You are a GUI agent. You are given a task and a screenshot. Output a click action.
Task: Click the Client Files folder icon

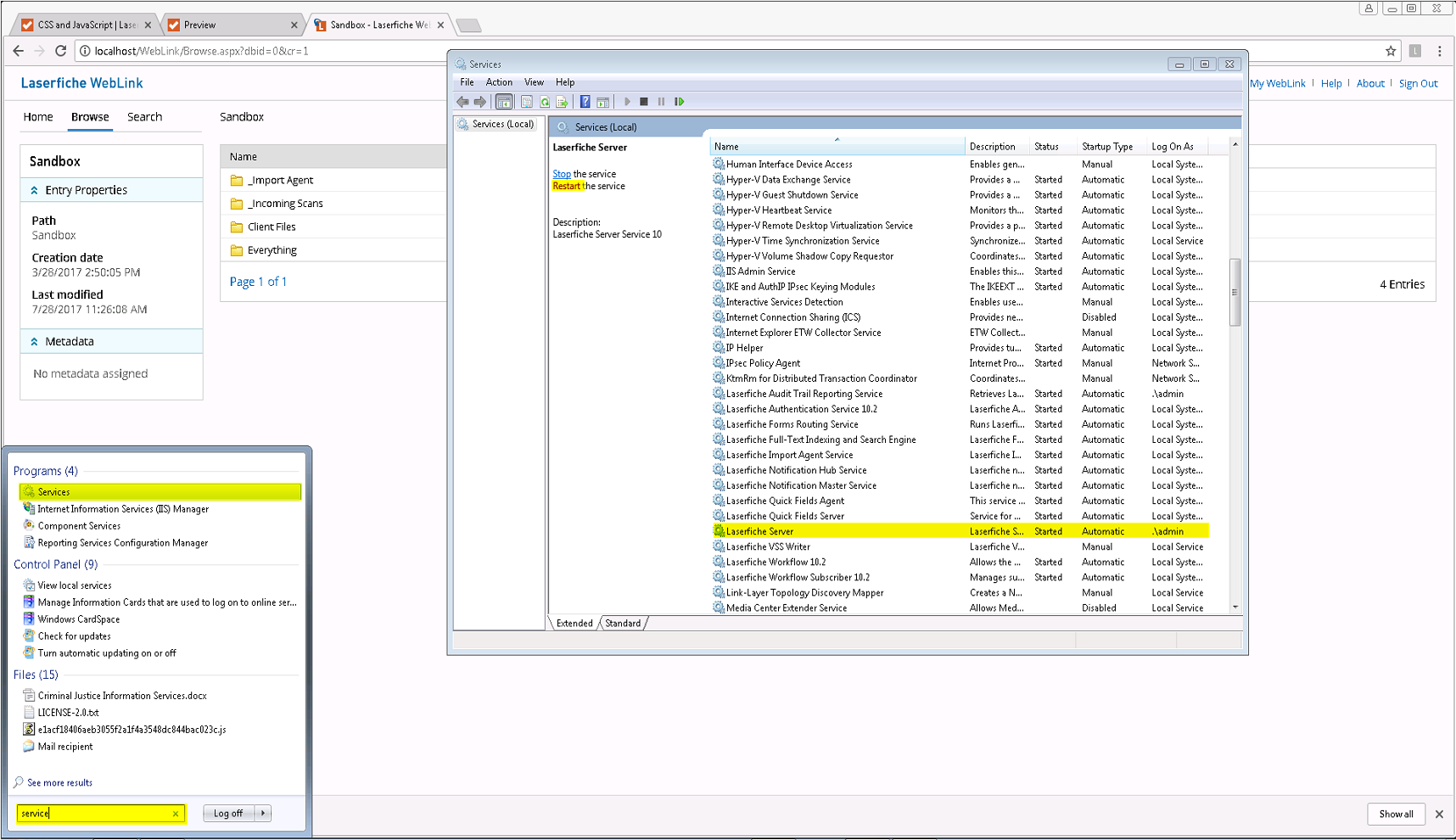click(x=237, y=227)
